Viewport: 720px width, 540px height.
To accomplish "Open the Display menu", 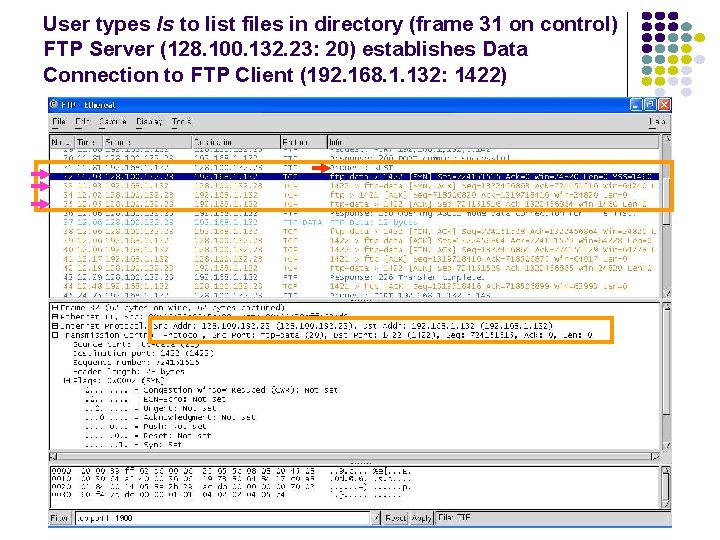I will [x=149, y=122].
